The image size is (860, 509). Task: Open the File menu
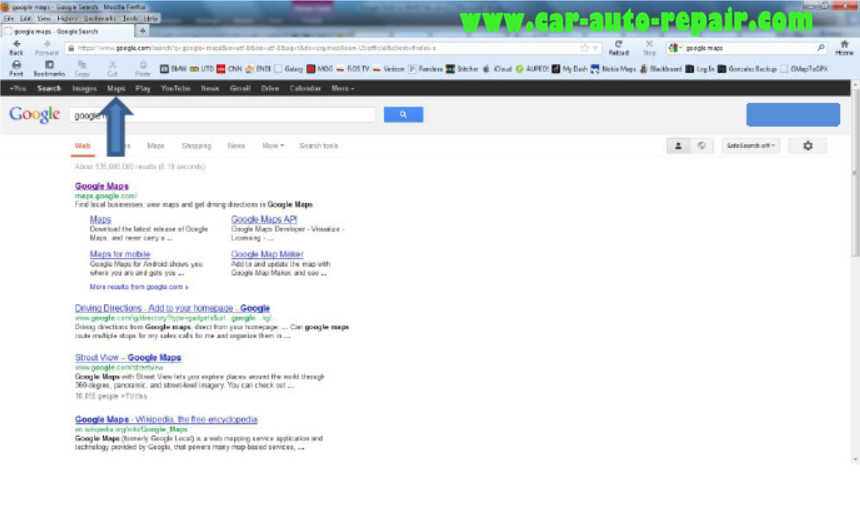[x=8, y=18]
